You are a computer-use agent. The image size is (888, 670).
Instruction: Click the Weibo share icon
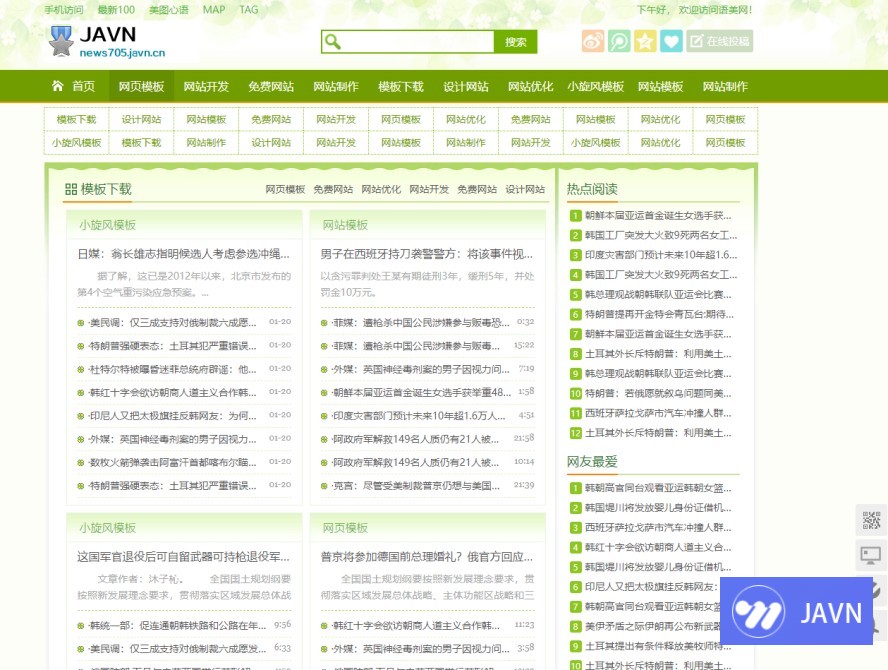pyautogui.click(x=593, y=41)
